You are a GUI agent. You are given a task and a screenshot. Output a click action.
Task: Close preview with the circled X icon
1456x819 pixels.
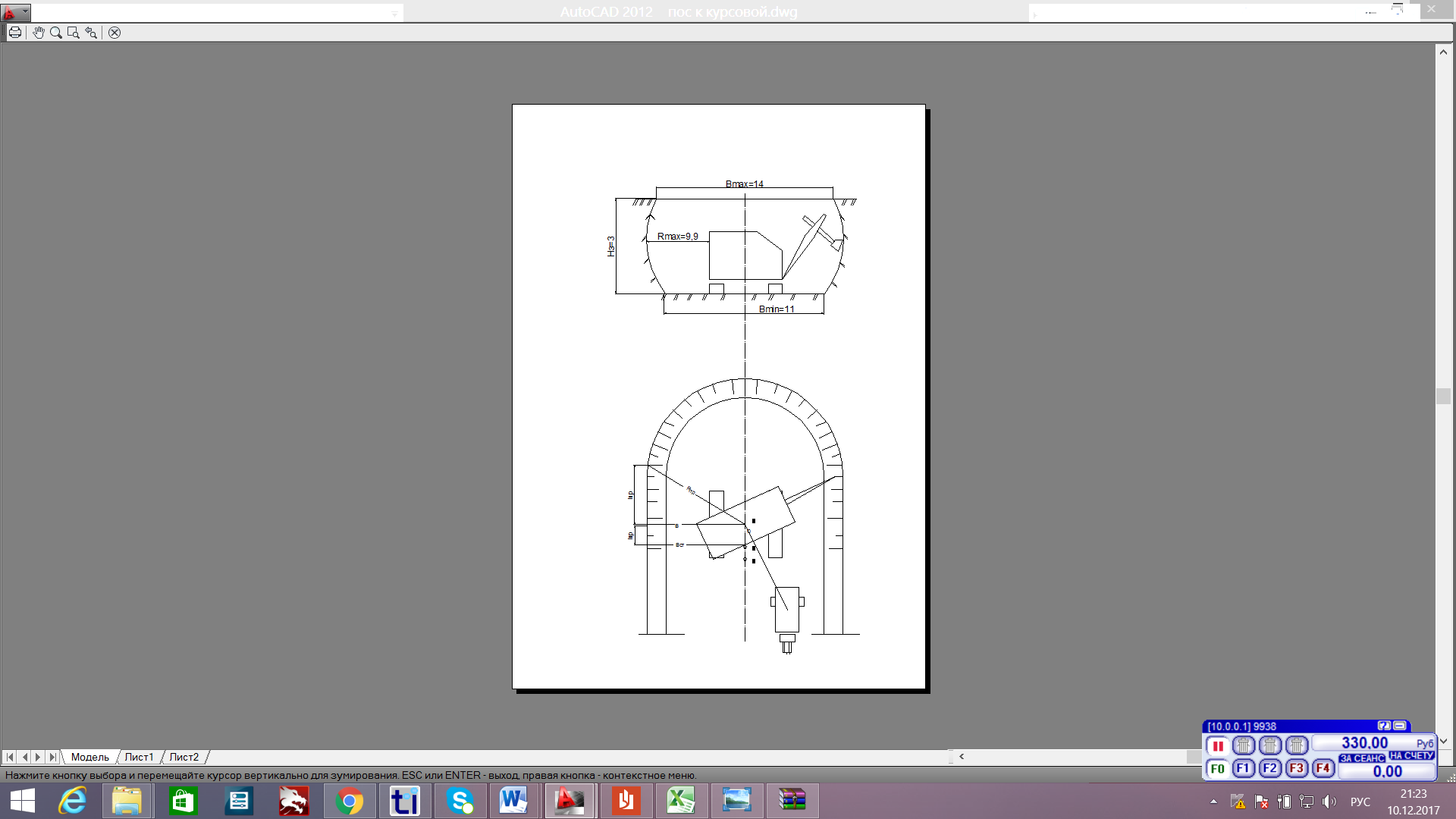115,33
